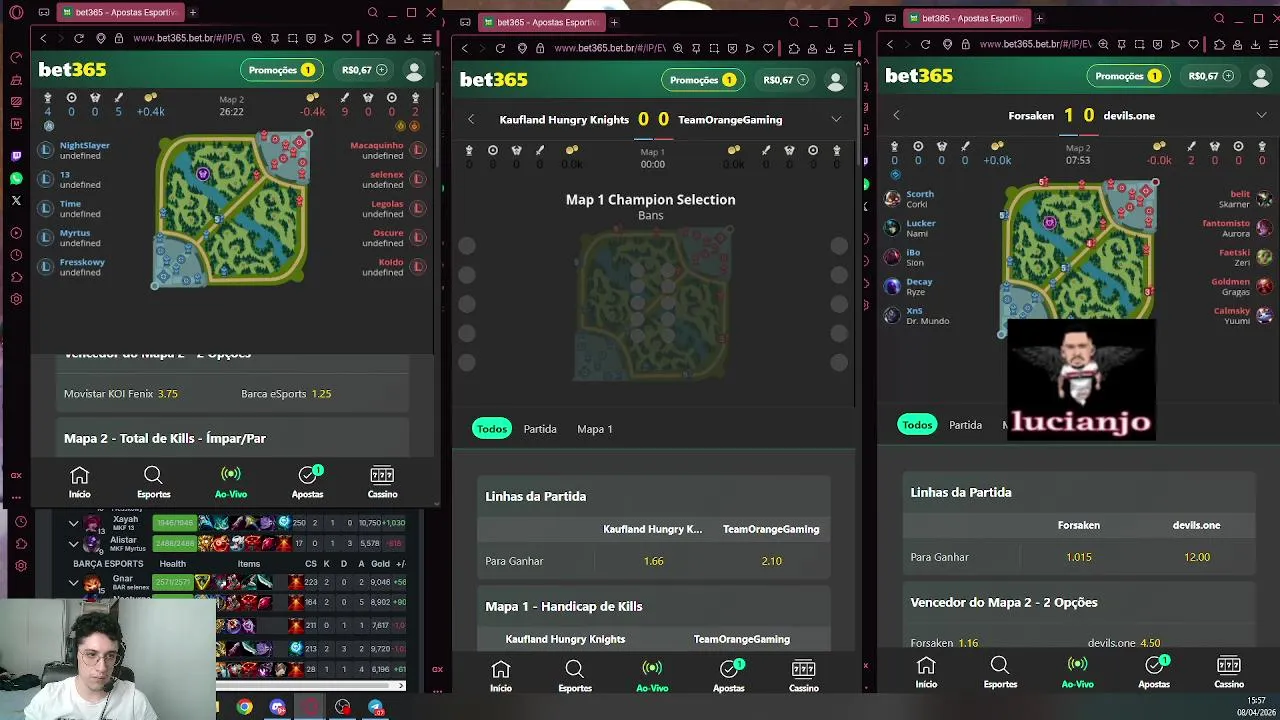Select Todos tab in middle bet365 window
1280x720 pixels.
[x=491, y=429]
